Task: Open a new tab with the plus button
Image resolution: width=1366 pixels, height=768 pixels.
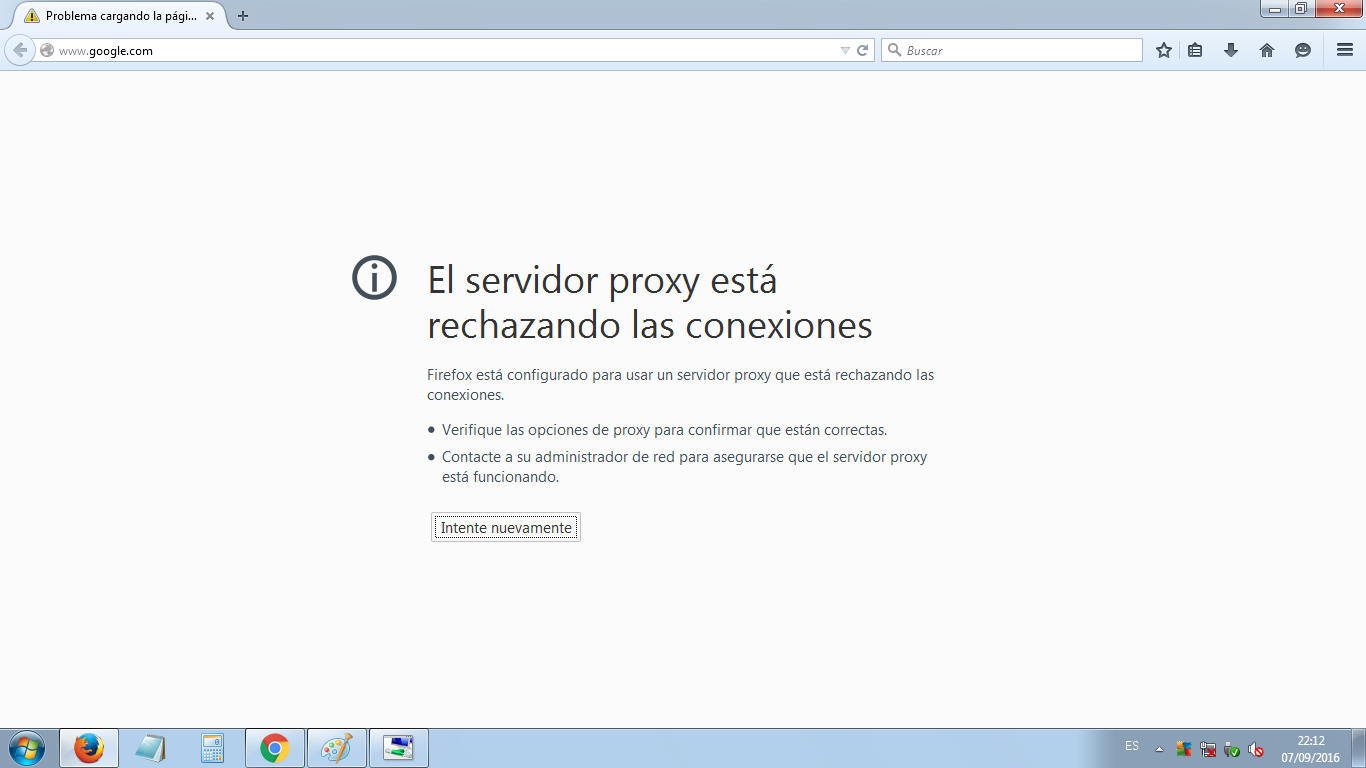Action: pos(243,16)
